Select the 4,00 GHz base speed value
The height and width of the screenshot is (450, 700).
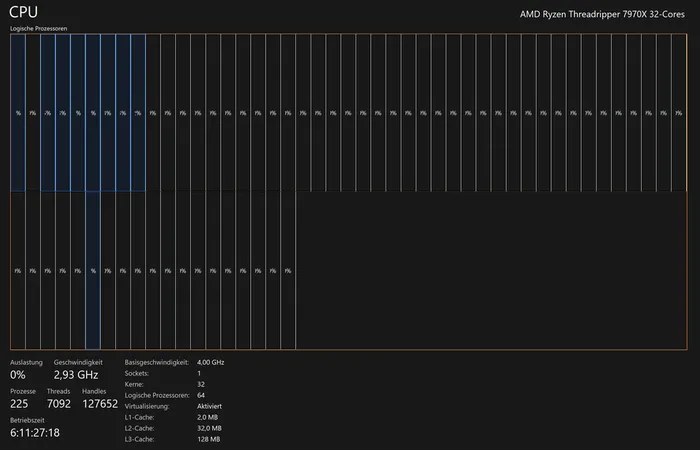point(211,362)
